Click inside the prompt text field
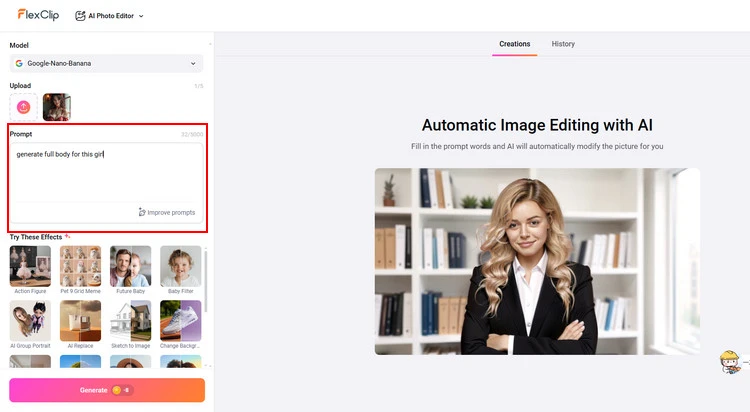The width and height of the screenshot is (750, 412). (106, 175)
